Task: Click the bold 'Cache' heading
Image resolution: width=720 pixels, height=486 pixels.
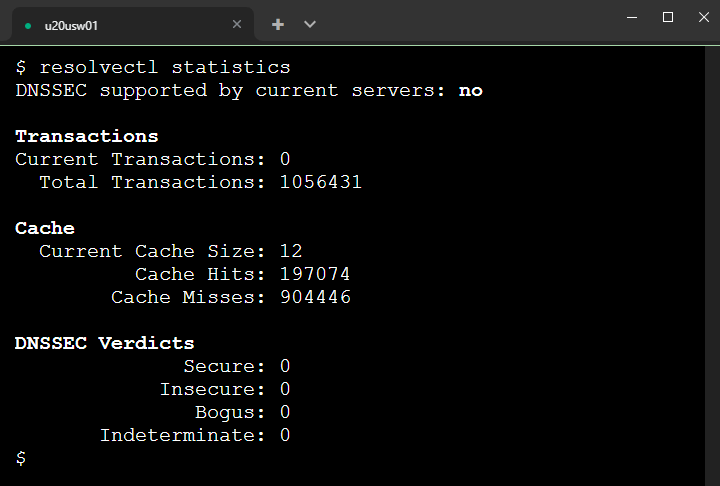Action: click(x=45, y=228)
